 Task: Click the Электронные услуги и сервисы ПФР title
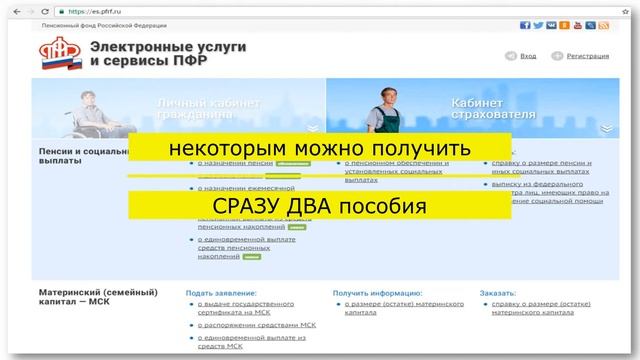(168, 53)
